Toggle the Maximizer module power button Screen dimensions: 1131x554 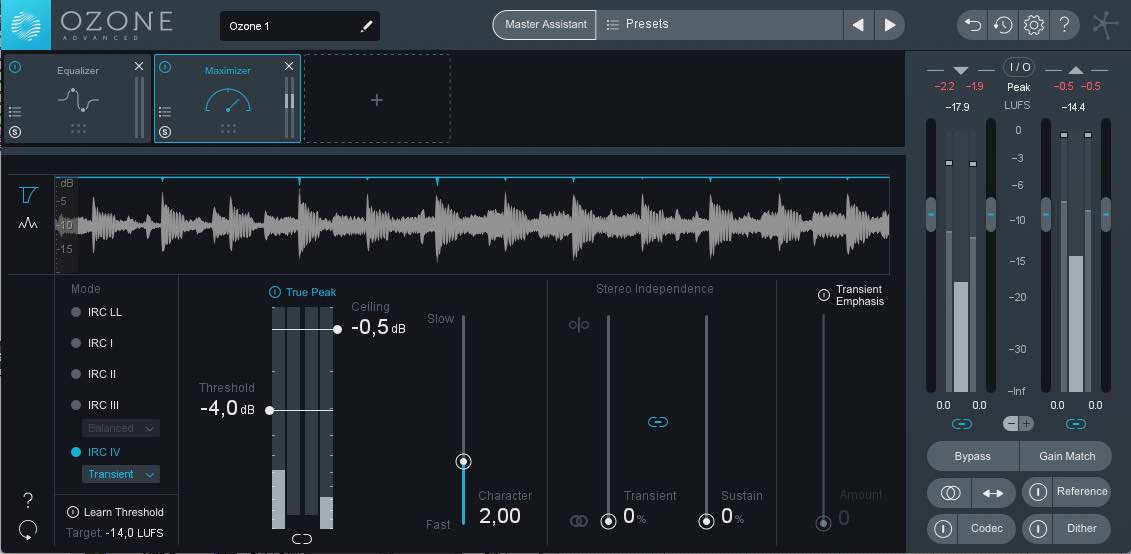(165, 67)
